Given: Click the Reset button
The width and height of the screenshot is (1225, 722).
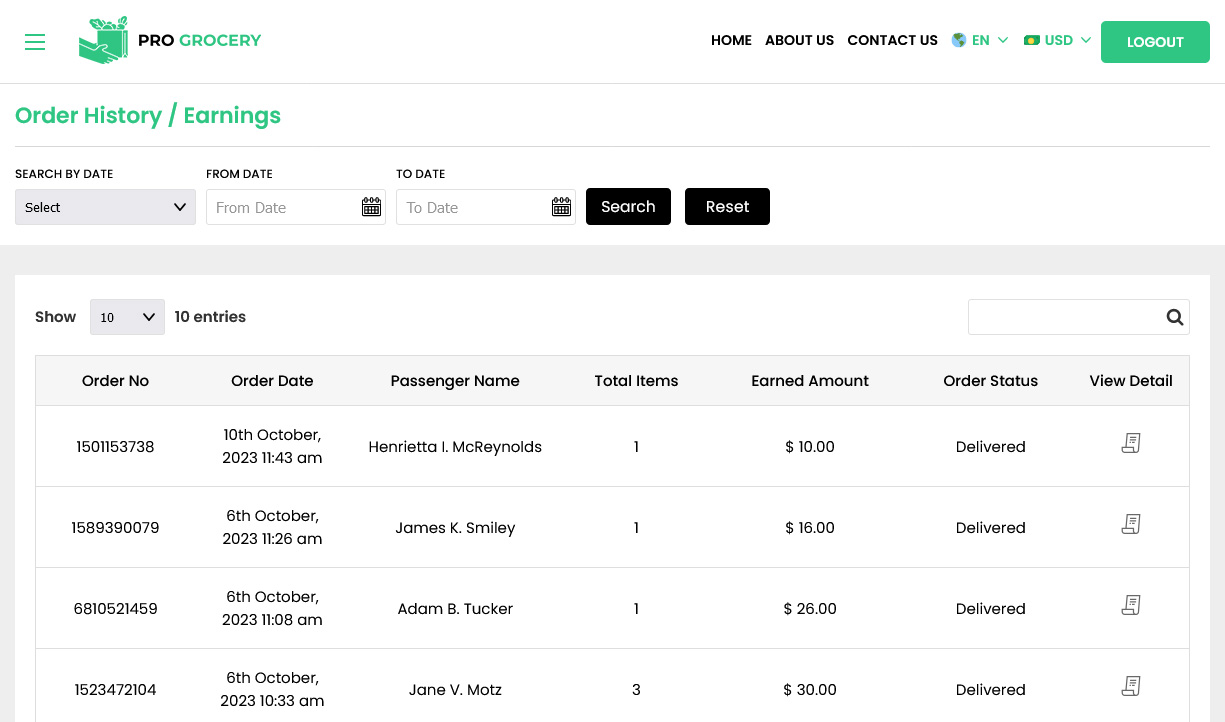Looking at the screenshot, I should pyautogui.click(x=727, y=207).
